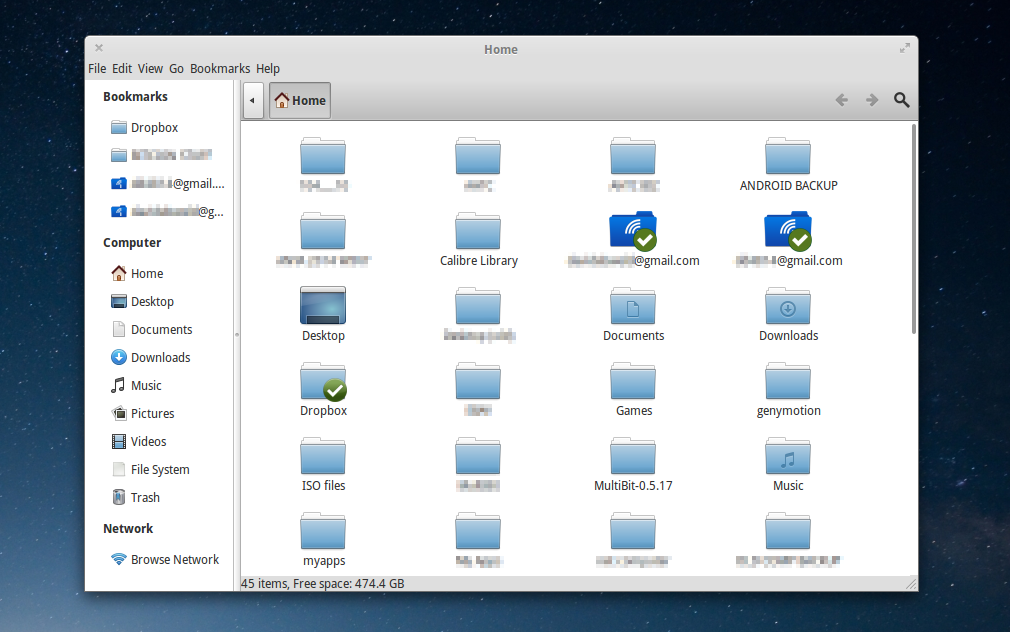The width and height of the screenshot is (1010, 632).
Task: Click the window resize grip corner
Action: pos(911,584)
